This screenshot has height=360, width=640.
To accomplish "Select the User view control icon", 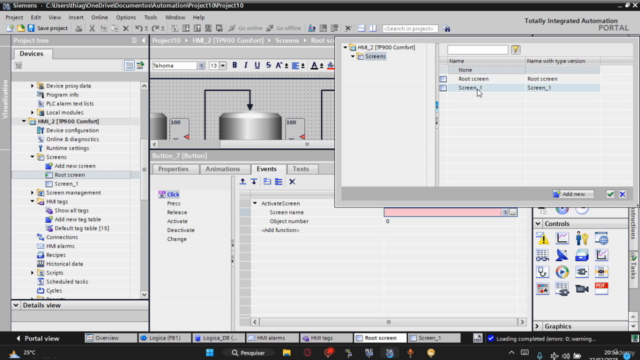I will [x=582, y=238].
